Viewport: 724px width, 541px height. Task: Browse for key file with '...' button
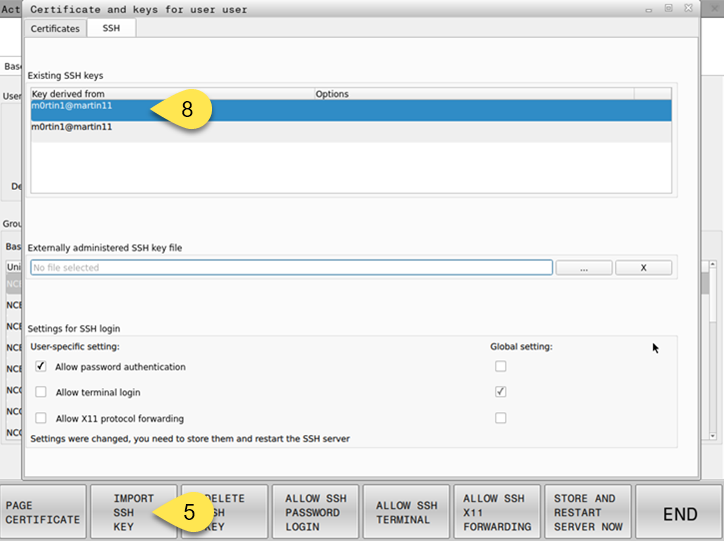point(584,268)
